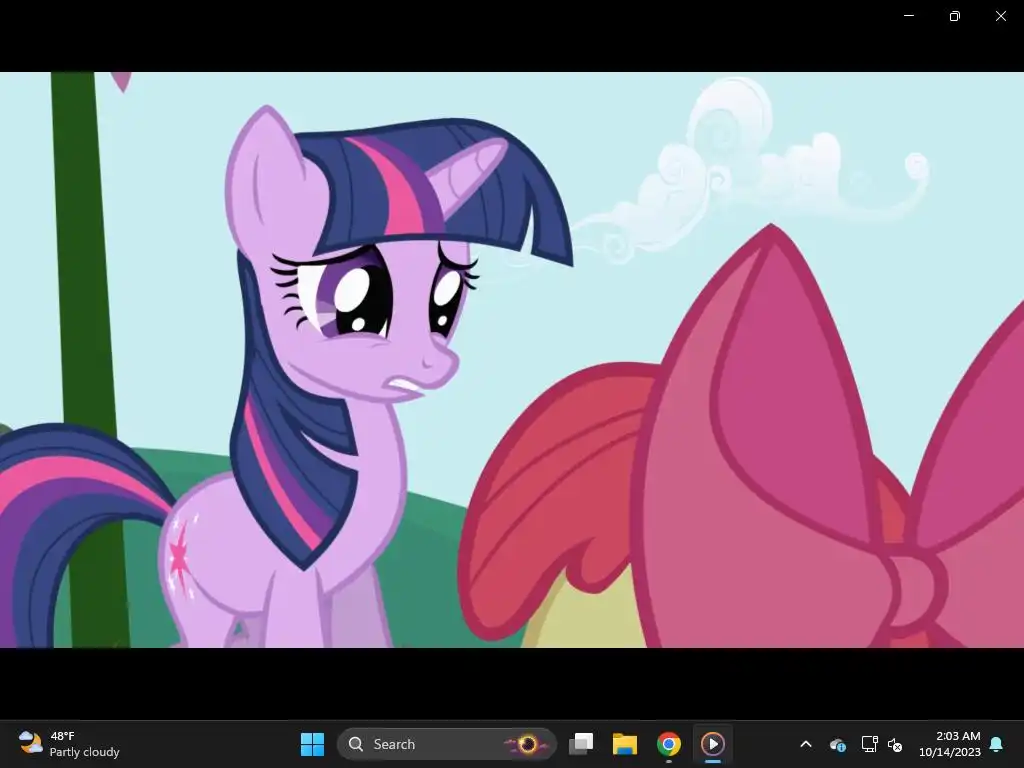Click the muted volume tray icon
1024x768 pixels.
click(x=895, y=744)
